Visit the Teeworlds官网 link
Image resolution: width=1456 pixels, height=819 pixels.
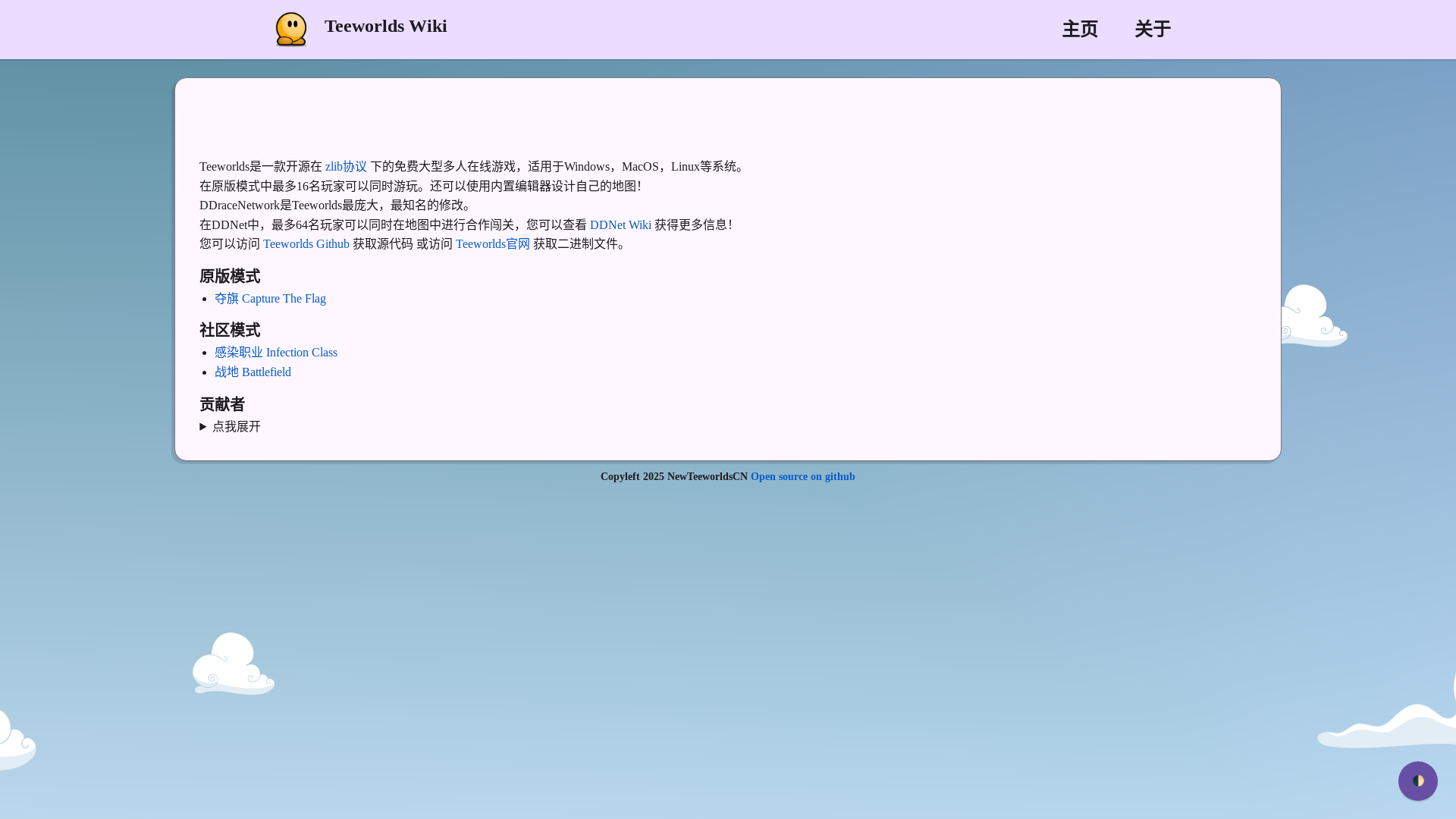[x=493, y=244]
